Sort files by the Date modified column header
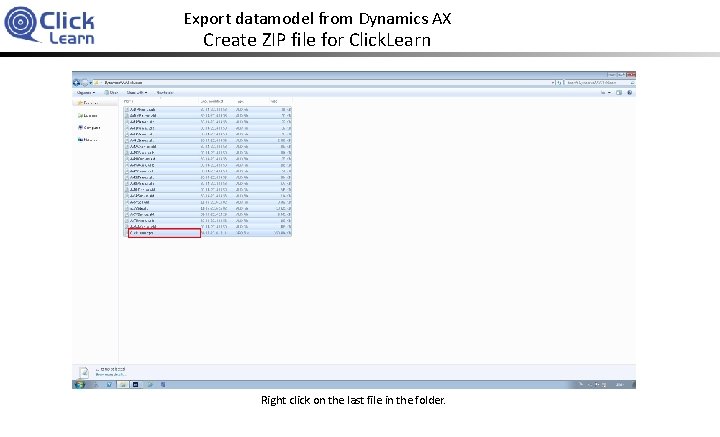Image resolution: width=720 pixels, height=437 pixels. tap(212, 101)
